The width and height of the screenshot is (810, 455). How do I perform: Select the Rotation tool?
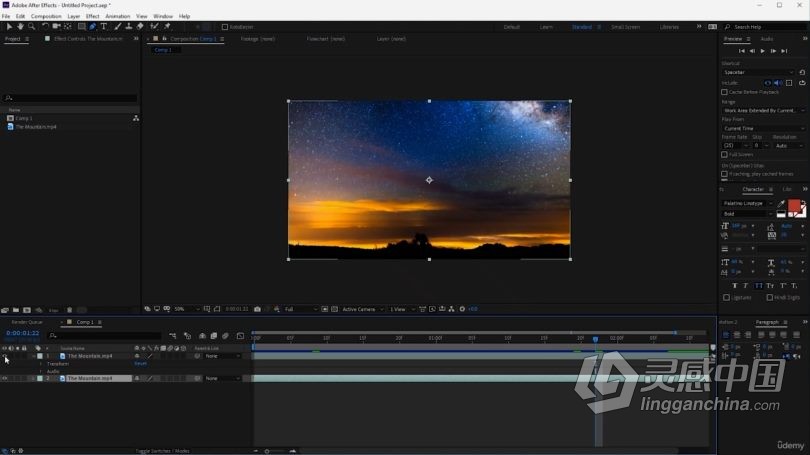pos(45,26)
